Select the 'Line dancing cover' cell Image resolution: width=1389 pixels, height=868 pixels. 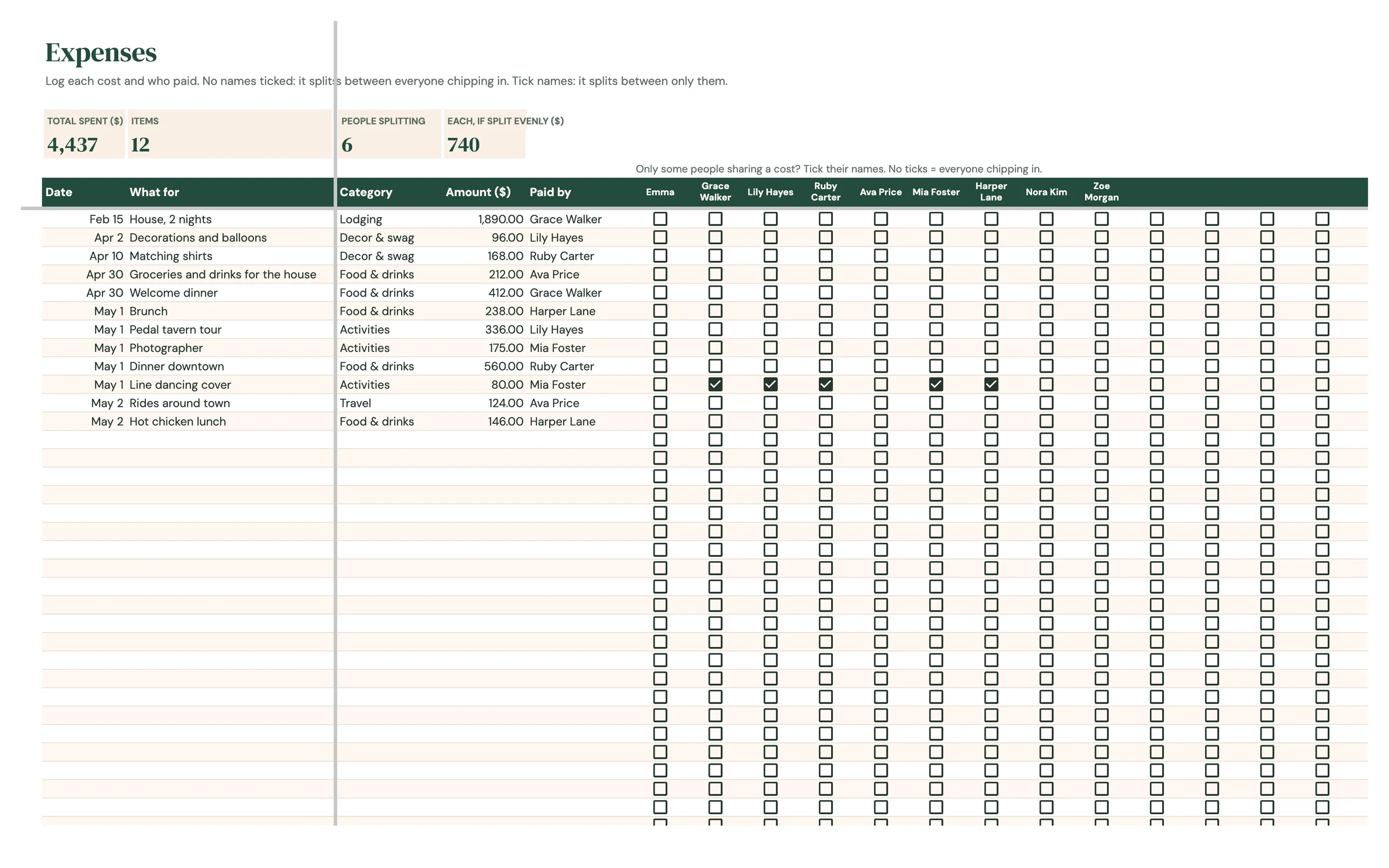[230, 385]
